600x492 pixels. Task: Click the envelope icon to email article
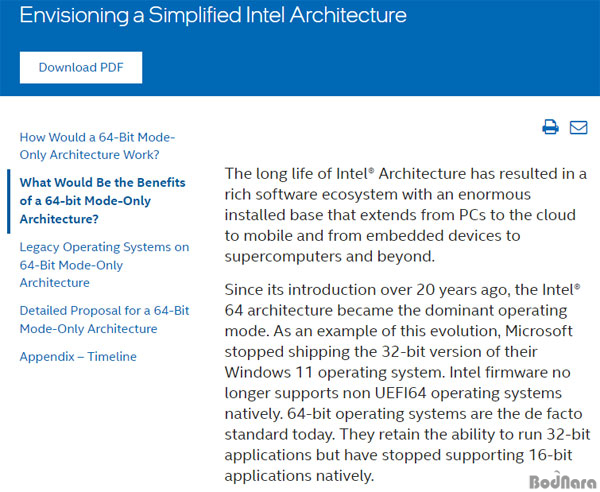click(578, 127)
